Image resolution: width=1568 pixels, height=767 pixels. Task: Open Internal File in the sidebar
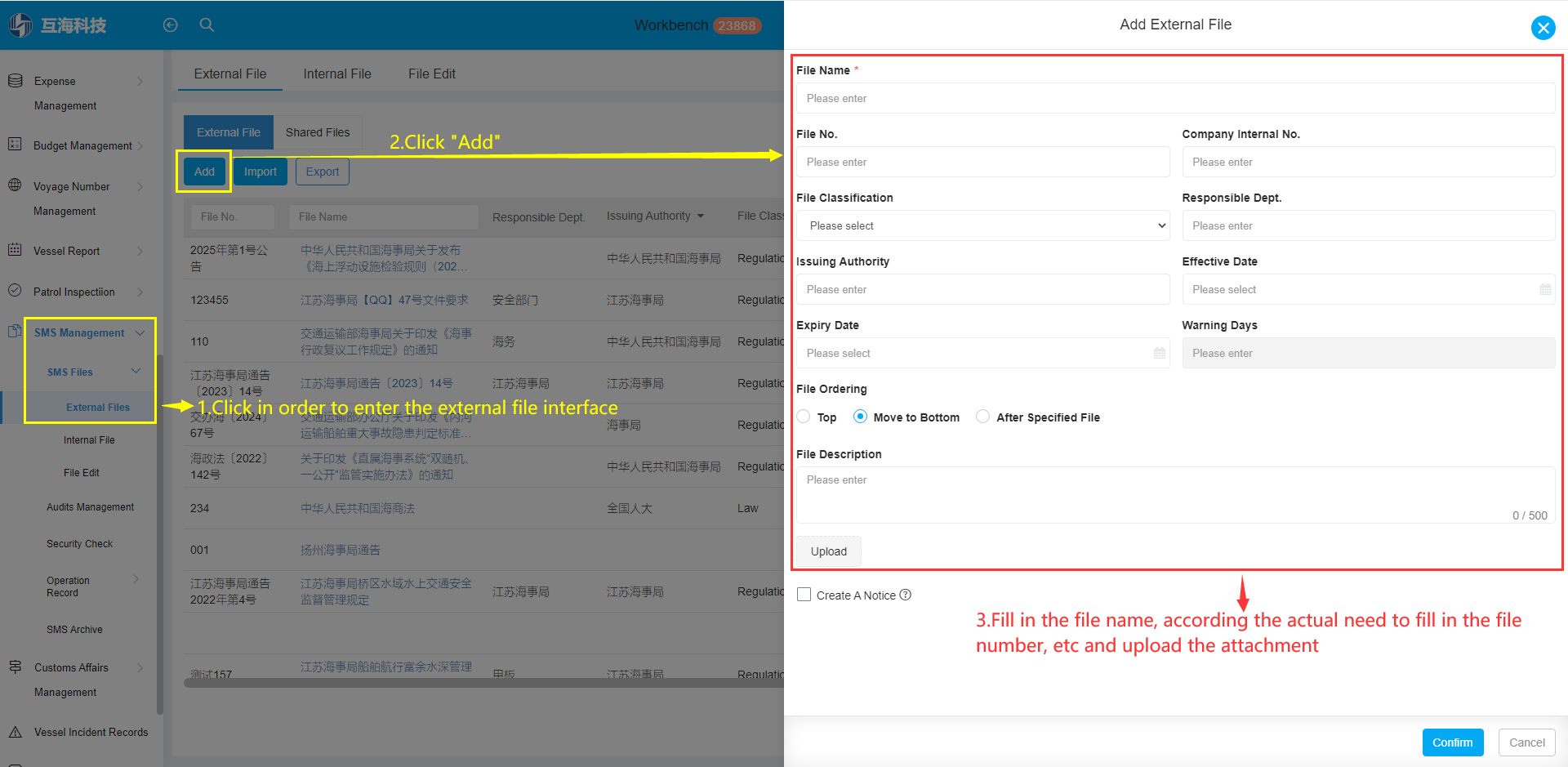tap(89, 439)
